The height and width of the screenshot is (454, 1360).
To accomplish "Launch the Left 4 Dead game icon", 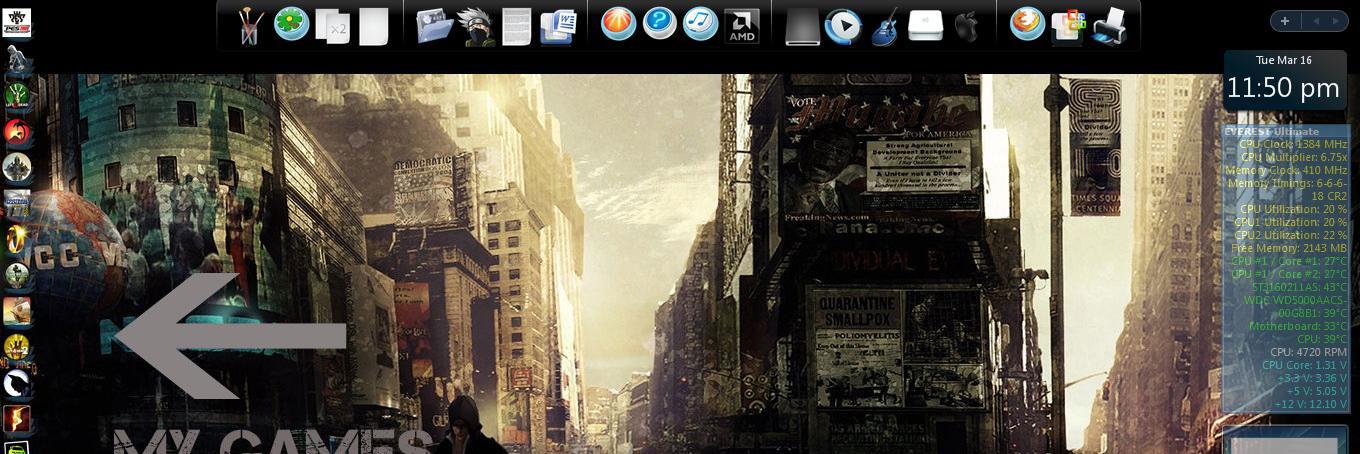I will click(x=17, y=97).
